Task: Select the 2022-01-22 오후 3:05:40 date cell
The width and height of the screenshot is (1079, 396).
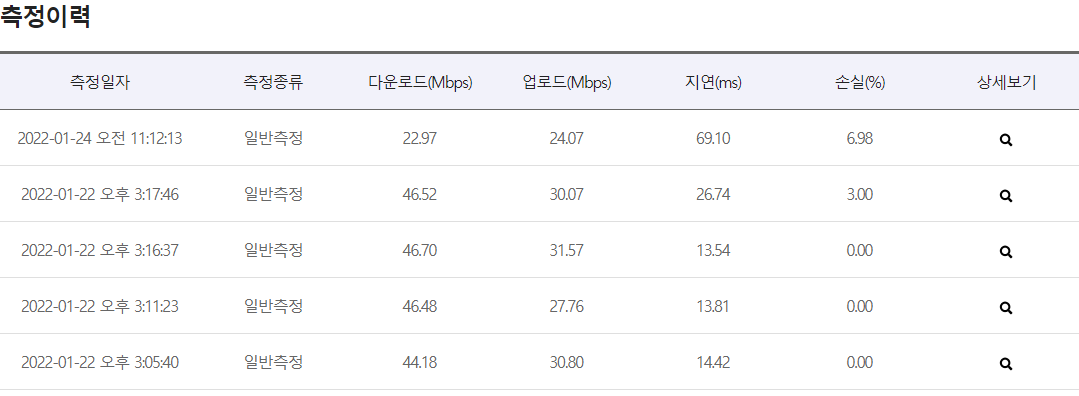Action: point(100,362)
